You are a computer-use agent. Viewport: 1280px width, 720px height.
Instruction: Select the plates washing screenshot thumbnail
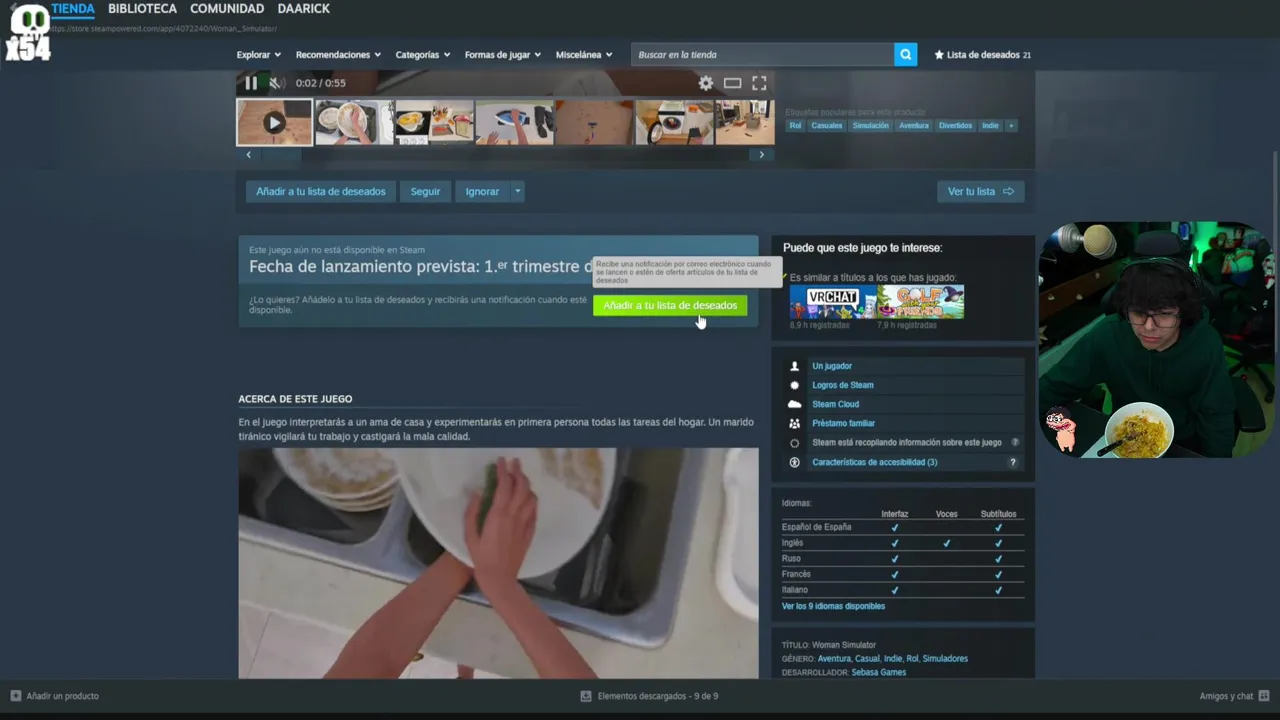pos(354,122)
